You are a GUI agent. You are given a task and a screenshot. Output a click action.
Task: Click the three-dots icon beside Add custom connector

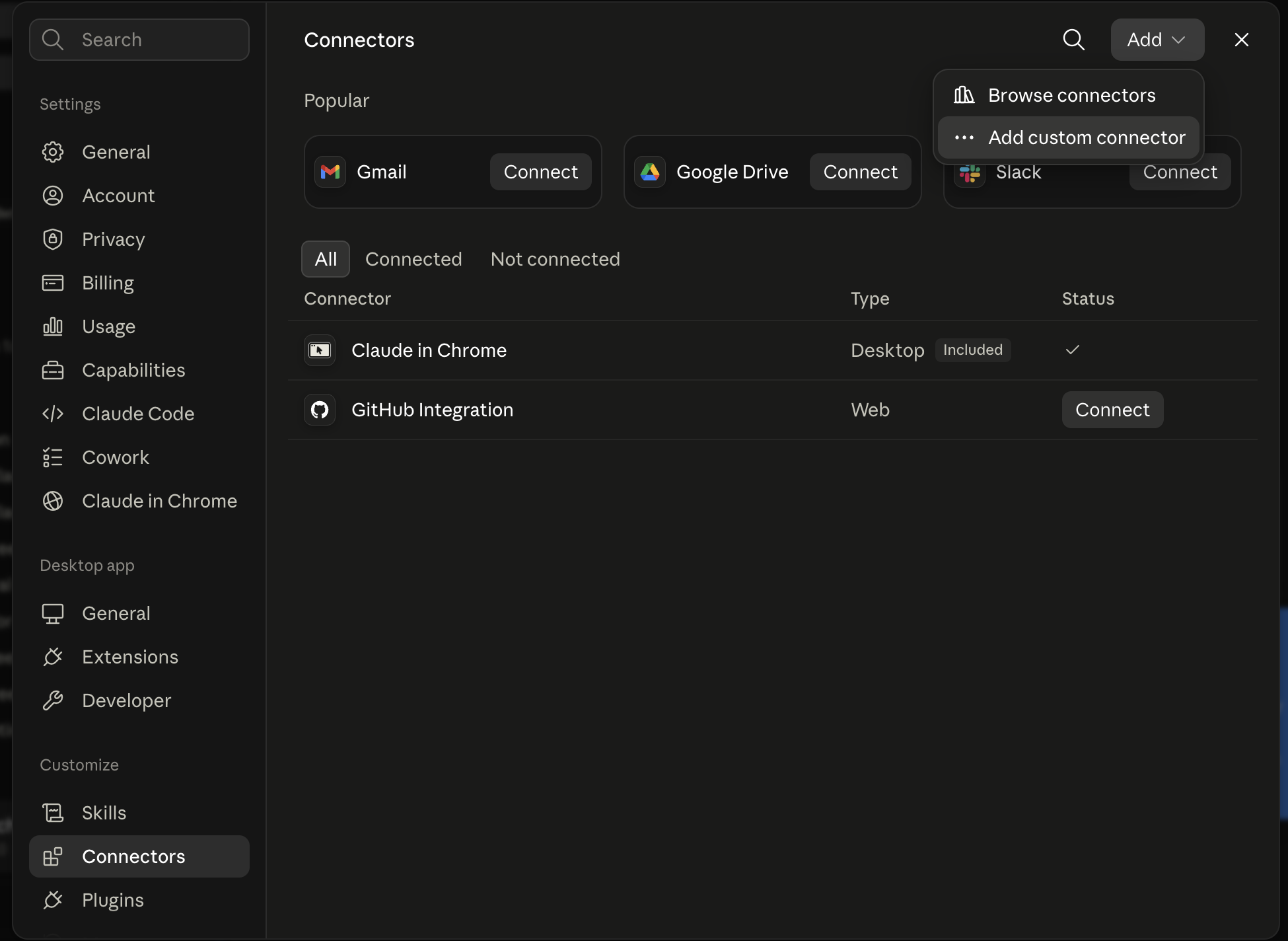[x=964, y=137]
